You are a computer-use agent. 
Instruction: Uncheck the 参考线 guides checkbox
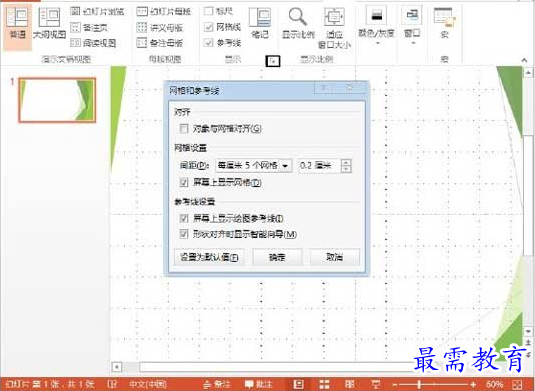(x=208, y=43)
